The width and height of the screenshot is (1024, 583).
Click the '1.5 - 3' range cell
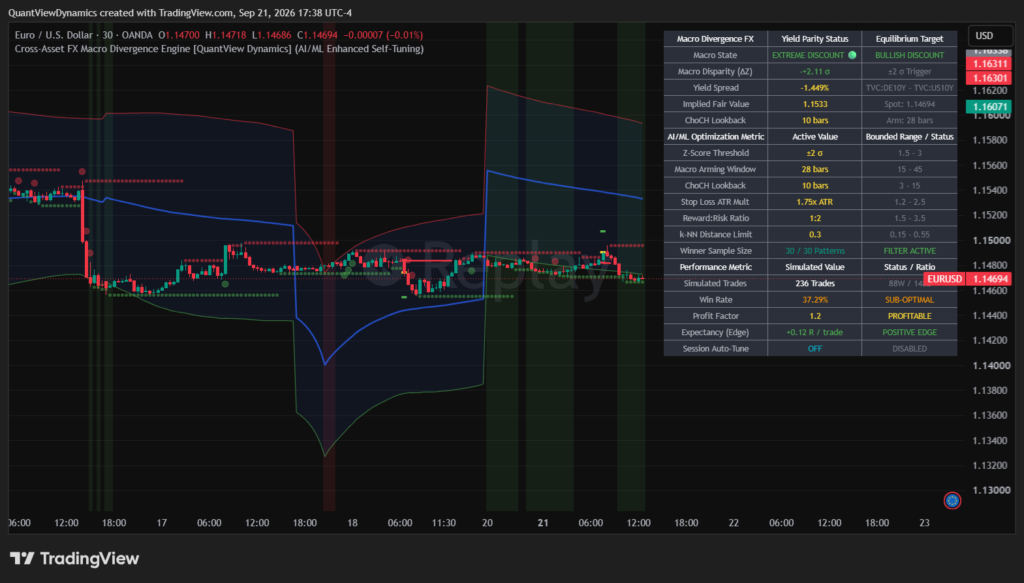(909, 153)
